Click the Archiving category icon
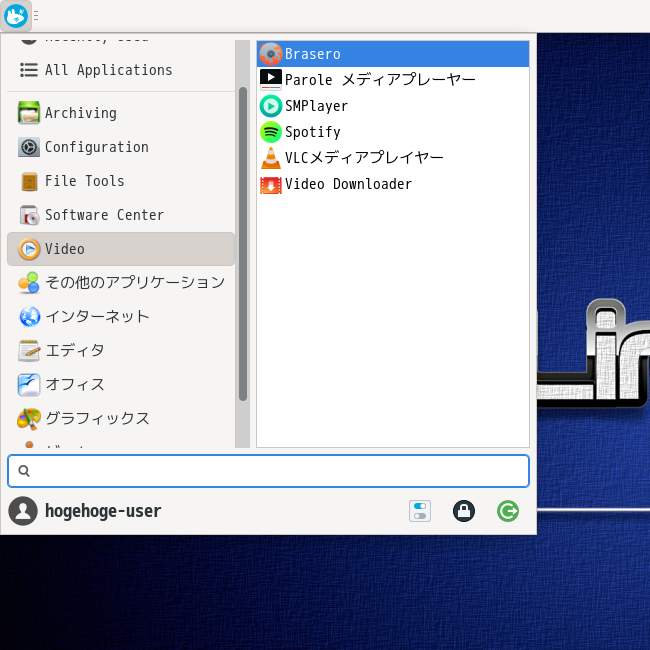The width and height of the screenshot is (650, 650). pos(29,113)
